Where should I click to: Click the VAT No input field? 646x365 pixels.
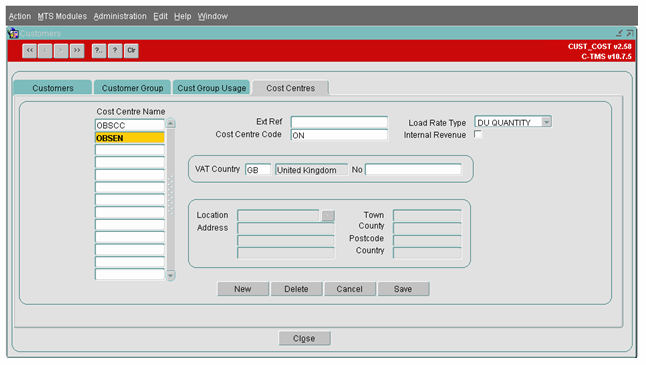[x=413, y=169]
